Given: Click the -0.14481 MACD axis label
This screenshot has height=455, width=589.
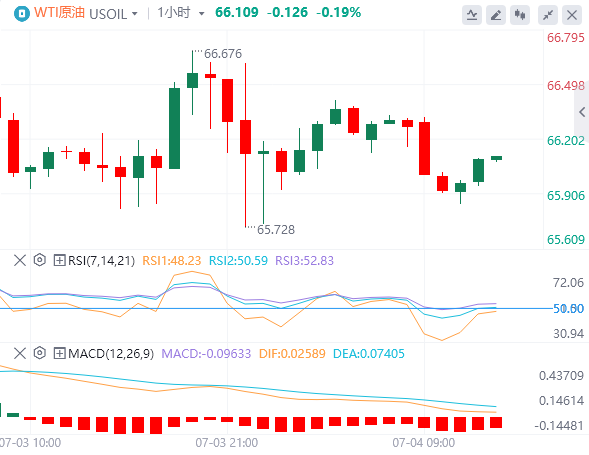Looking at the screenshot, I should point(559,426).
